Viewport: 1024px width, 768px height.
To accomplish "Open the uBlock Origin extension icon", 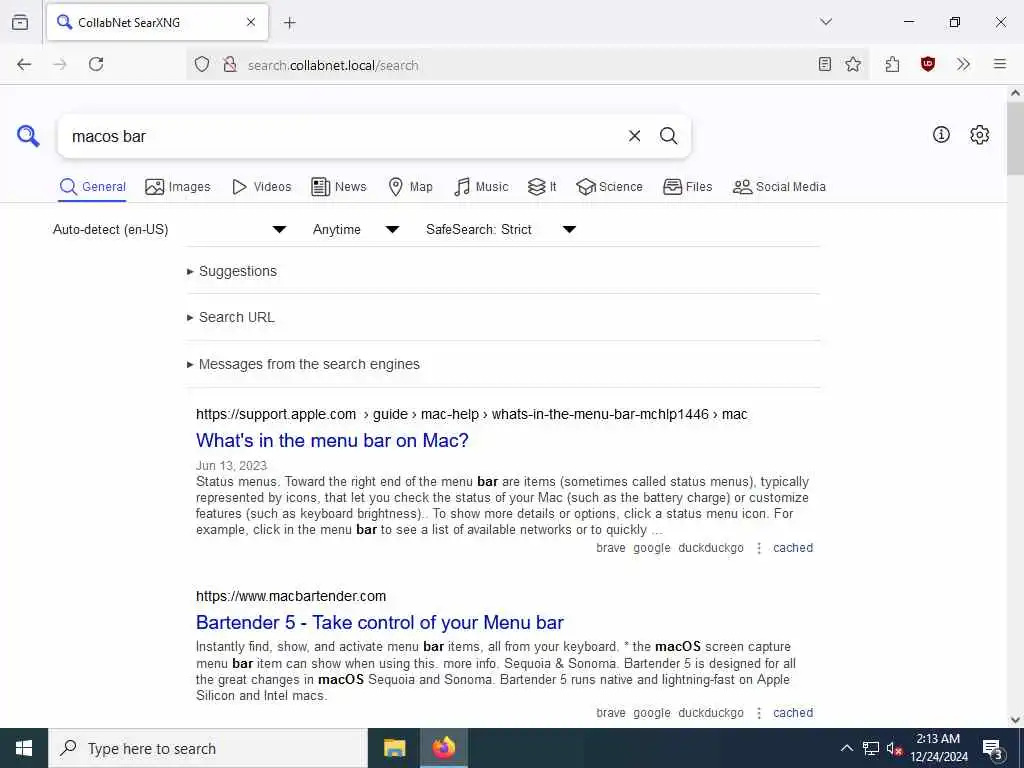I will tap(928, 64).
